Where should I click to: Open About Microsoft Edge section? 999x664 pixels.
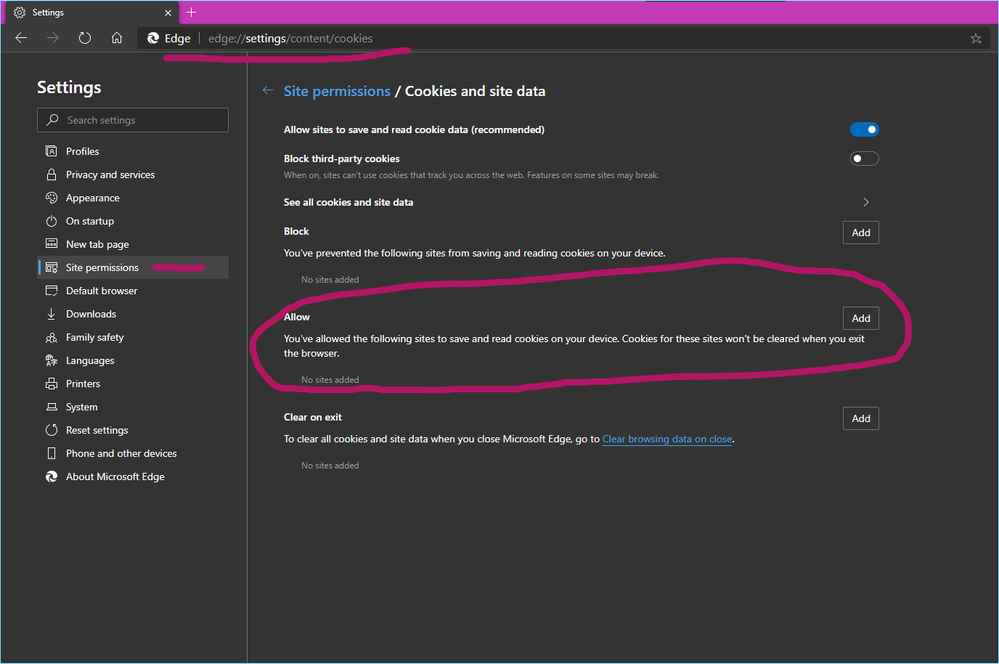pos(133,477)
